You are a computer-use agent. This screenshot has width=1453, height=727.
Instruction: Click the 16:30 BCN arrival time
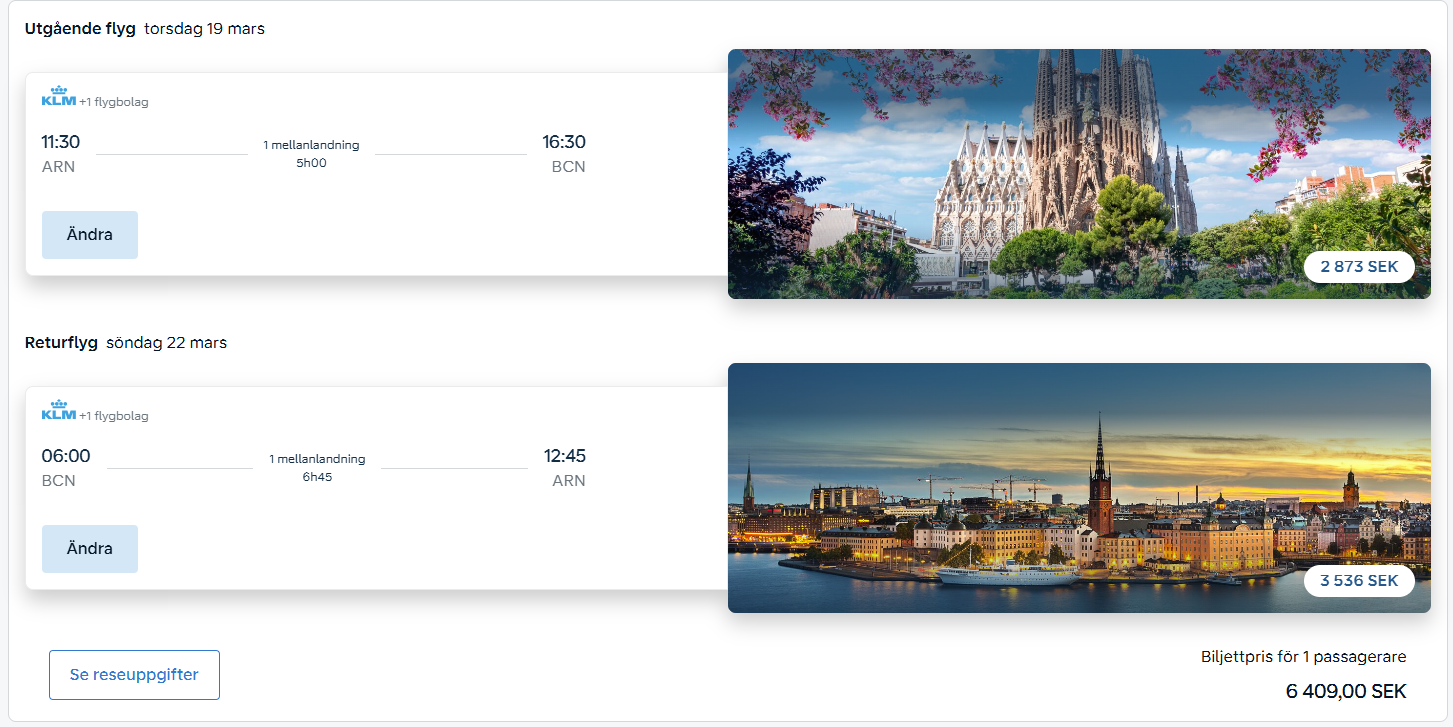tap(564, 142)
